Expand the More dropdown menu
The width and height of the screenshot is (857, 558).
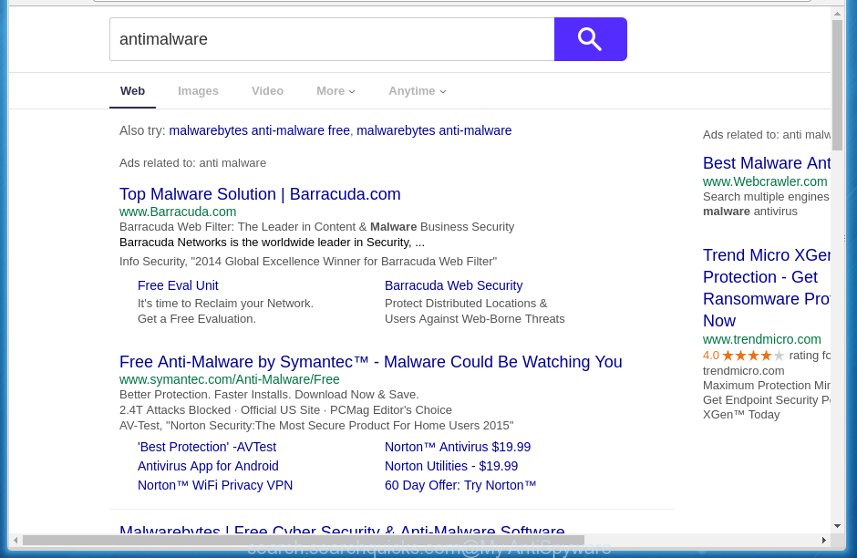click(336, 91)
